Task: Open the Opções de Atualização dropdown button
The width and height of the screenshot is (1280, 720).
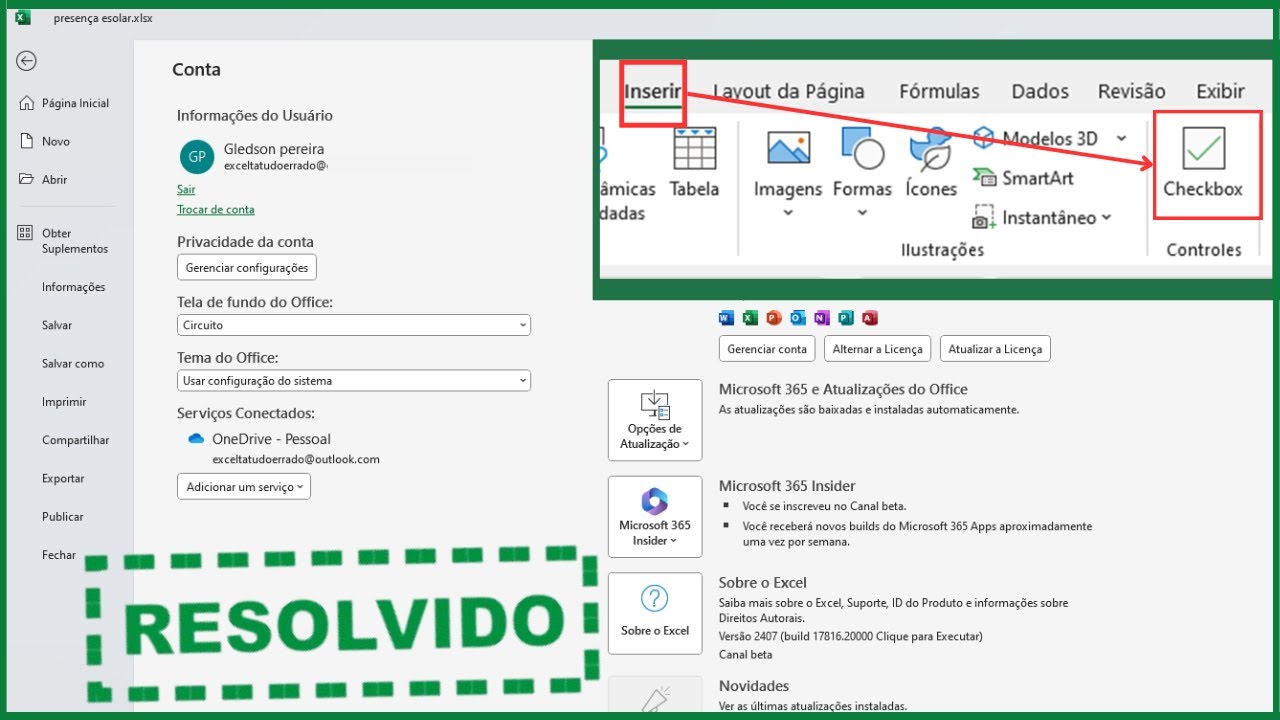Action: pyautogui.click(x=655, y=420)
